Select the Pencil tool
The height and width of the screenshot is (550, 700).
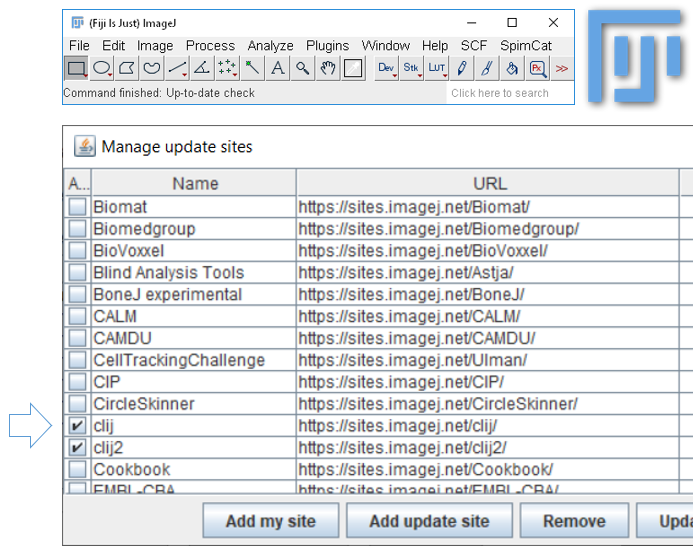tap(461, 68)
